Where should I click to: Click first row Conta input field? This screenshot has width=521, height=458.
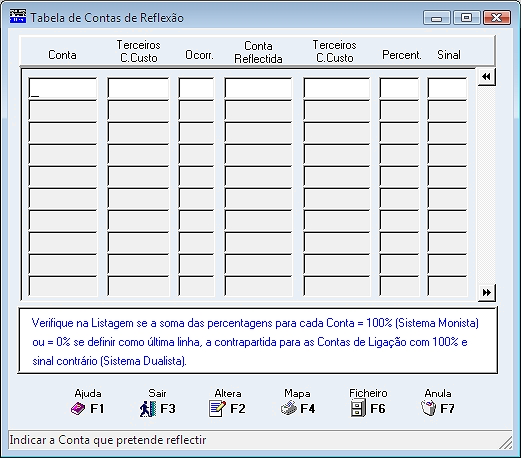63,88
